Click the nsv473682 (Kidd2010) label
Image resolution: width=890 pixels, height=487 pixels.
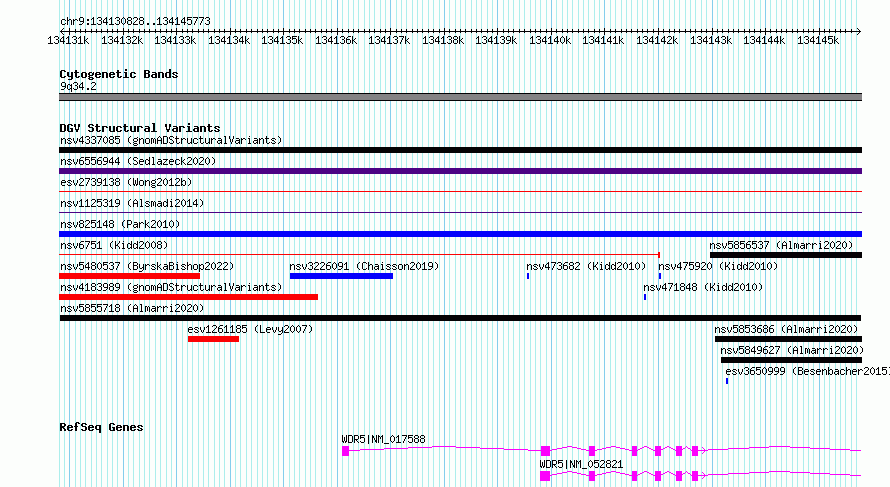pos(586,266)
